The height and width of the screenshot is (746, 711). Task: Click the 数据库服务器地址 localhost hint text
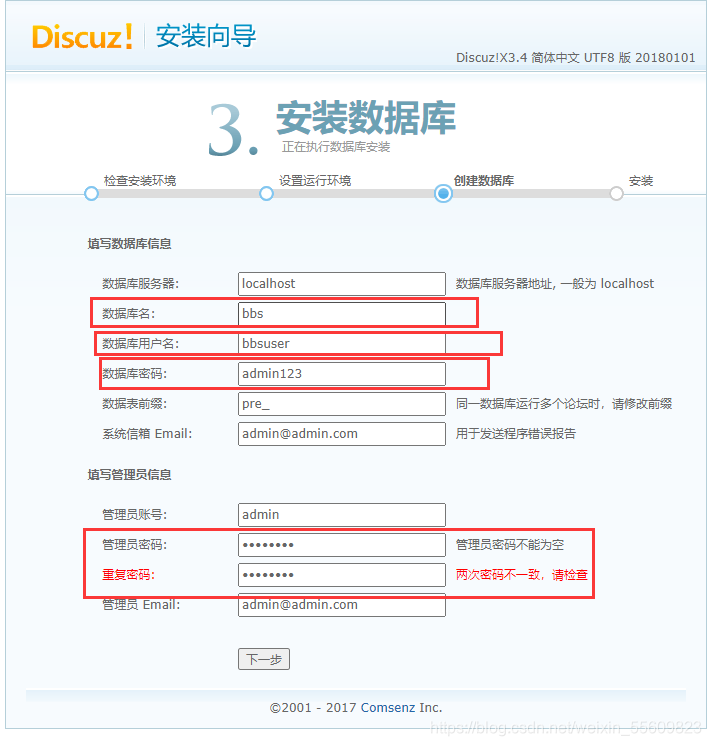[x=554, y=284]
